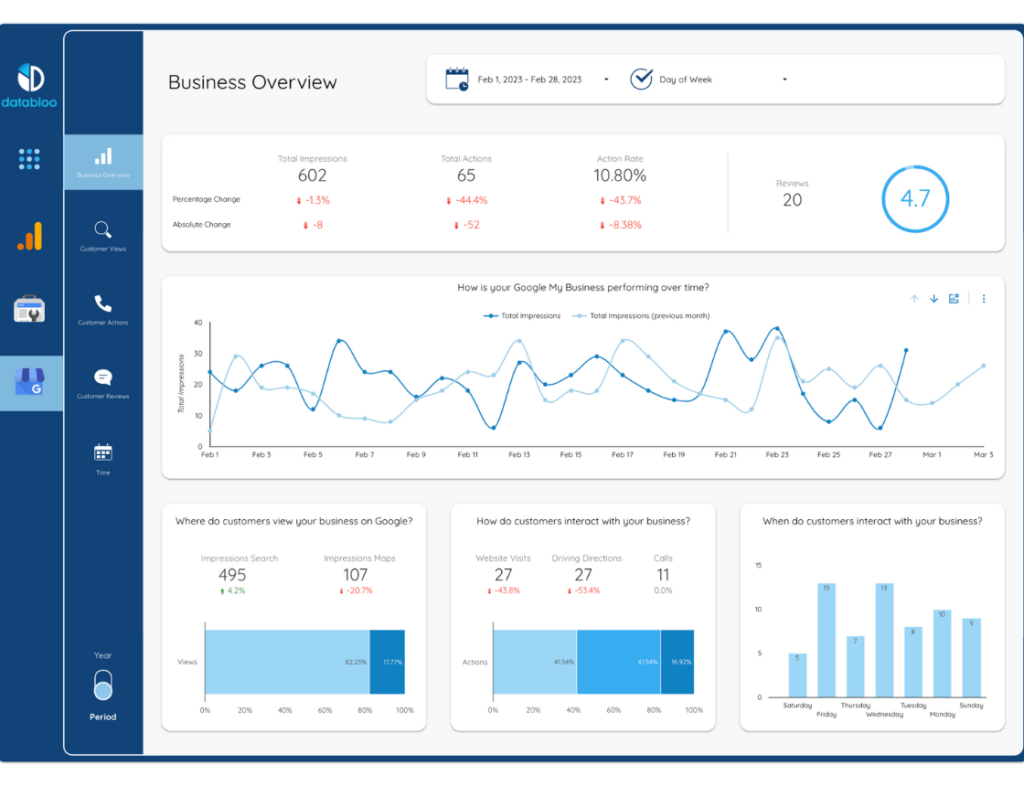Click the 17.77% dark views bar segment

coord(387,662)
